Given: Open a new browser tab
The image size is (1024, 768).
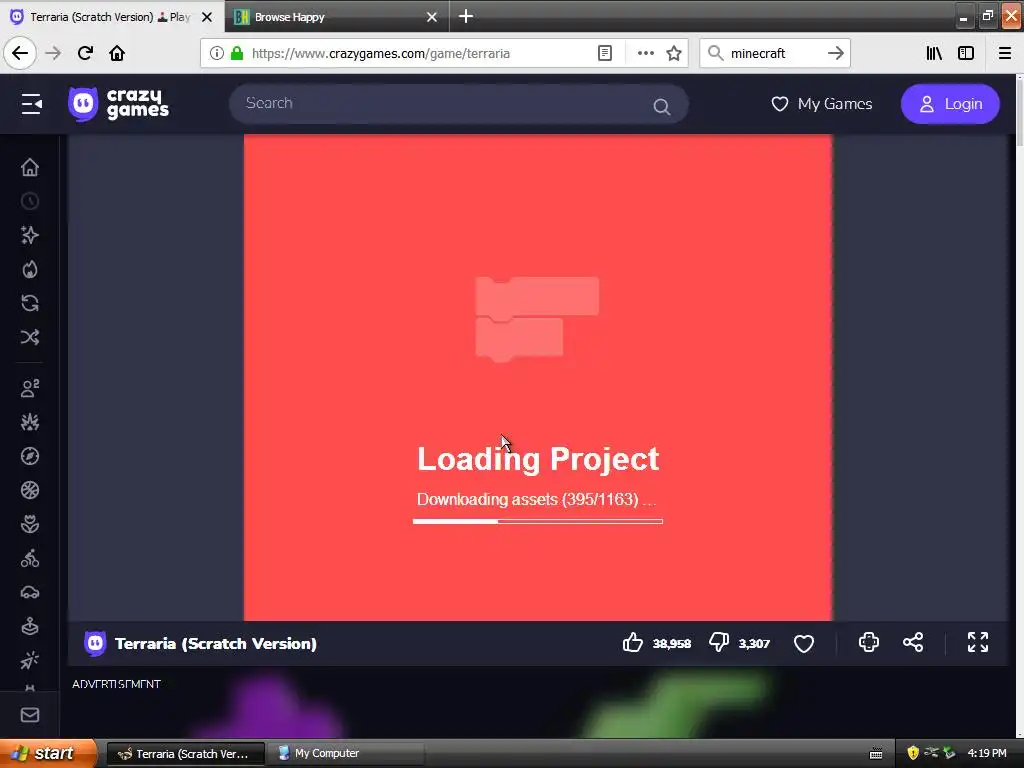Looking at the screenshot, I should [466, 16].
